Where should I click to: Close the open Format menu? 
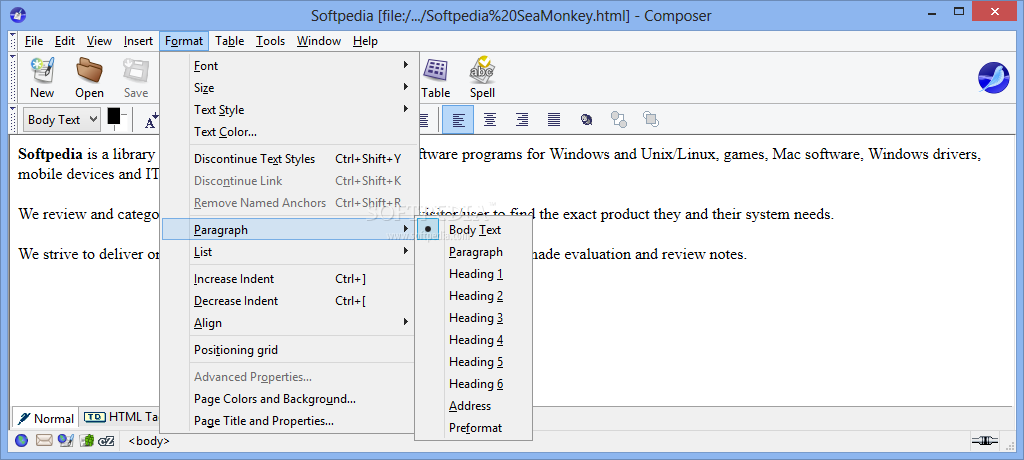(184, 41)
